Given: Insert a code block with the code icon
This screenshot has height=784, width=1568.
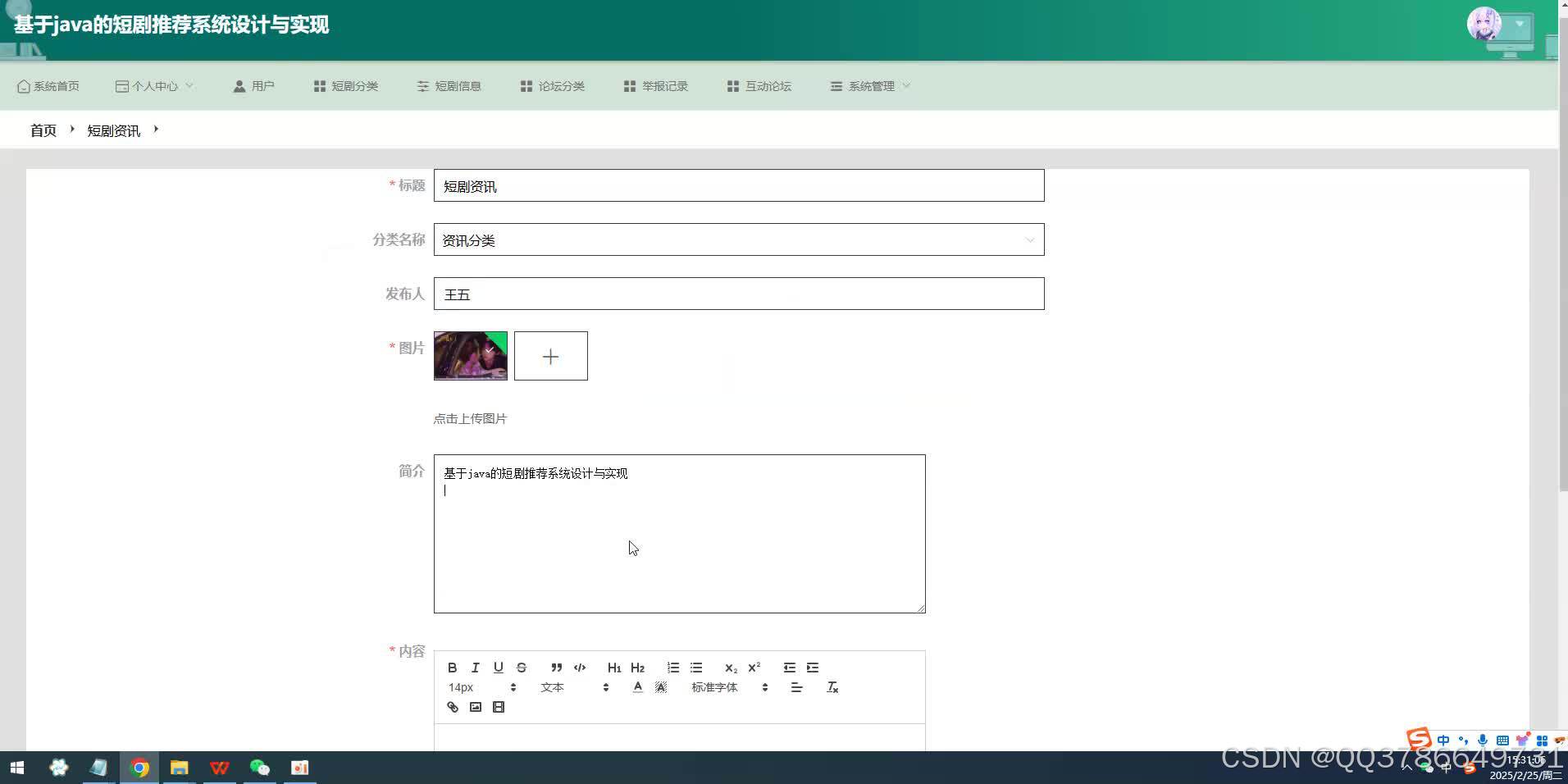Looking at the screenshot, I should point(580,668).
